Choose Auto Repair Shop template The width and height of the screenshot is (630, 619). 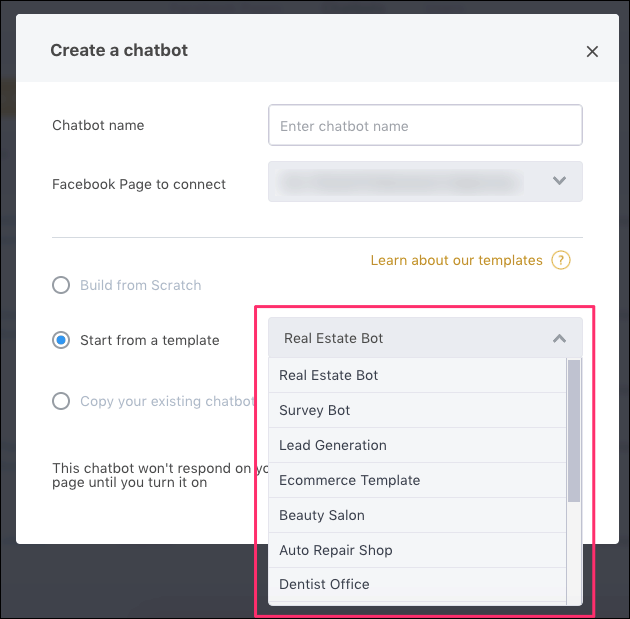tap(417, 550)
